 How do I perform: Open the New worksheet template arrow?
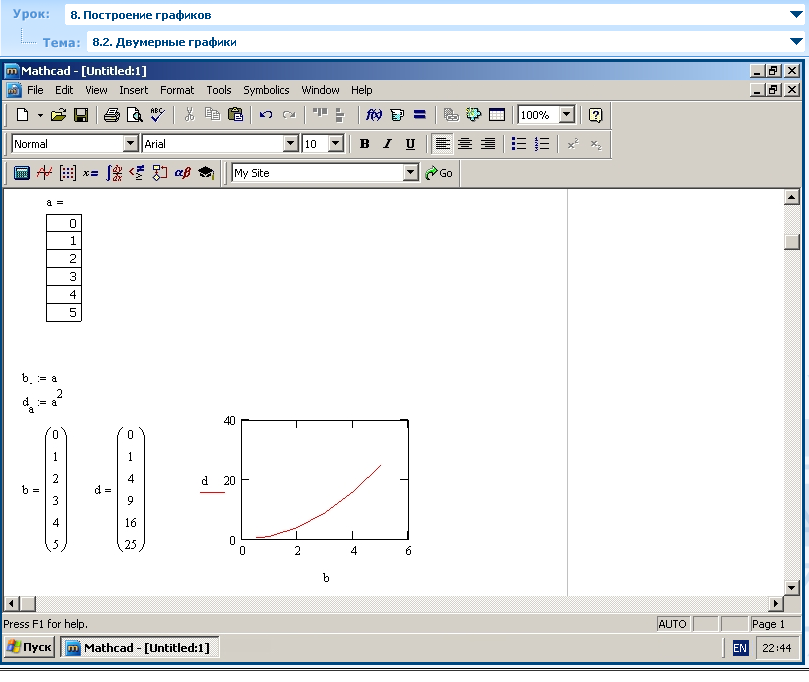[x=40, y=115]
